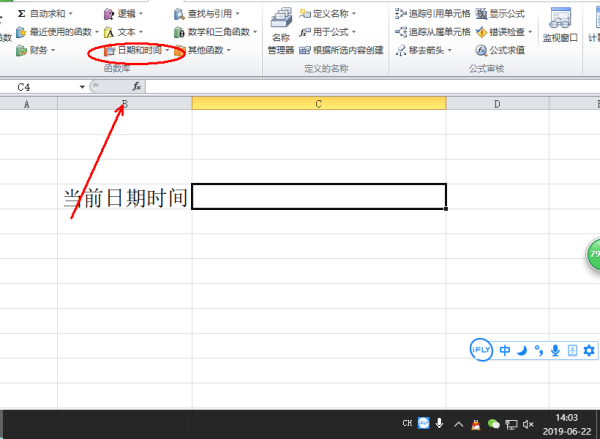Click 根据所选内容创建 button
This screenshot has width=600, height=439.
(341, 50)
